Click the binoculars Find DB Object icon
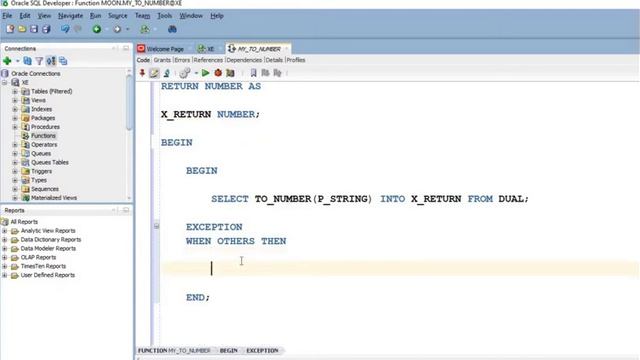The image size is (640, 360). click(x=172, y=29)
